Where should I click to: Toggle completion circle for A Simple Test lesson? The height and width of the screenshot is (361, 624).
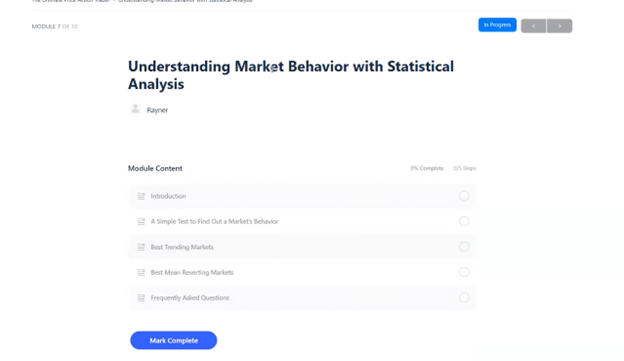tap(464, 221)
